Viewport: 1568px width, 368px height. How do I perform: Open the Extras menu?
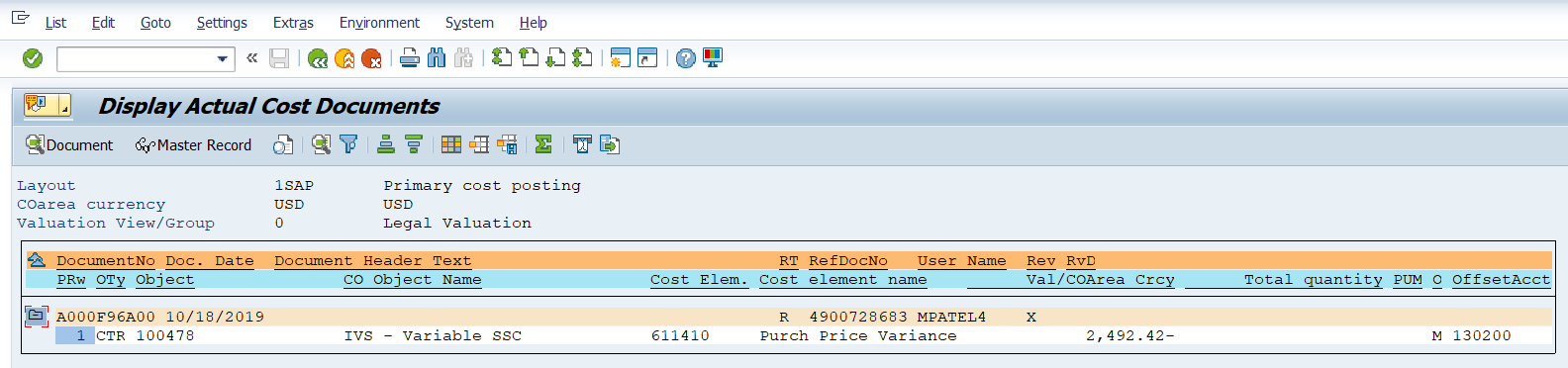click(293, 22)
